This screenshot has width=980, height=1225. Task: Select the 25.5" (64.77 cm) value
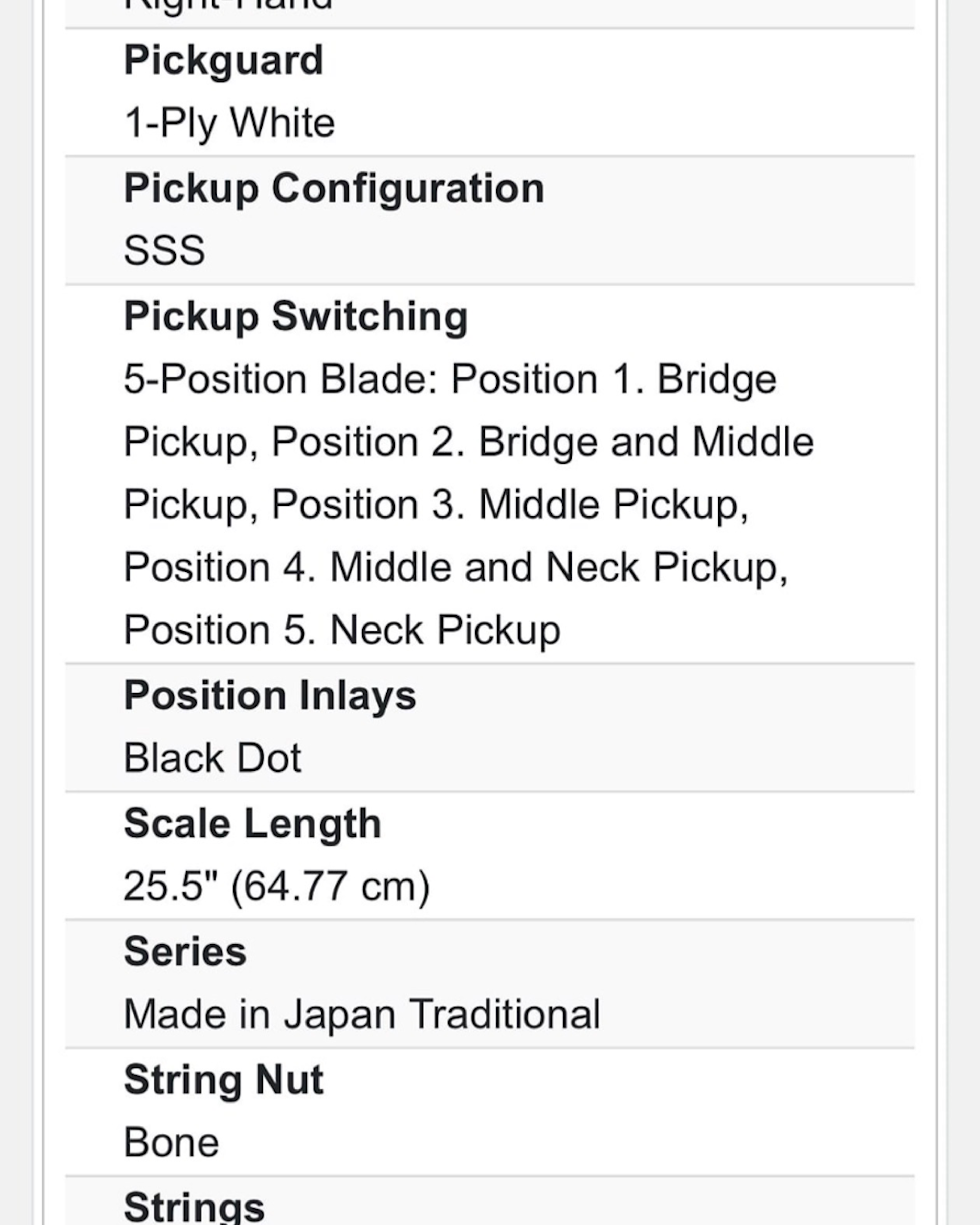277,886
